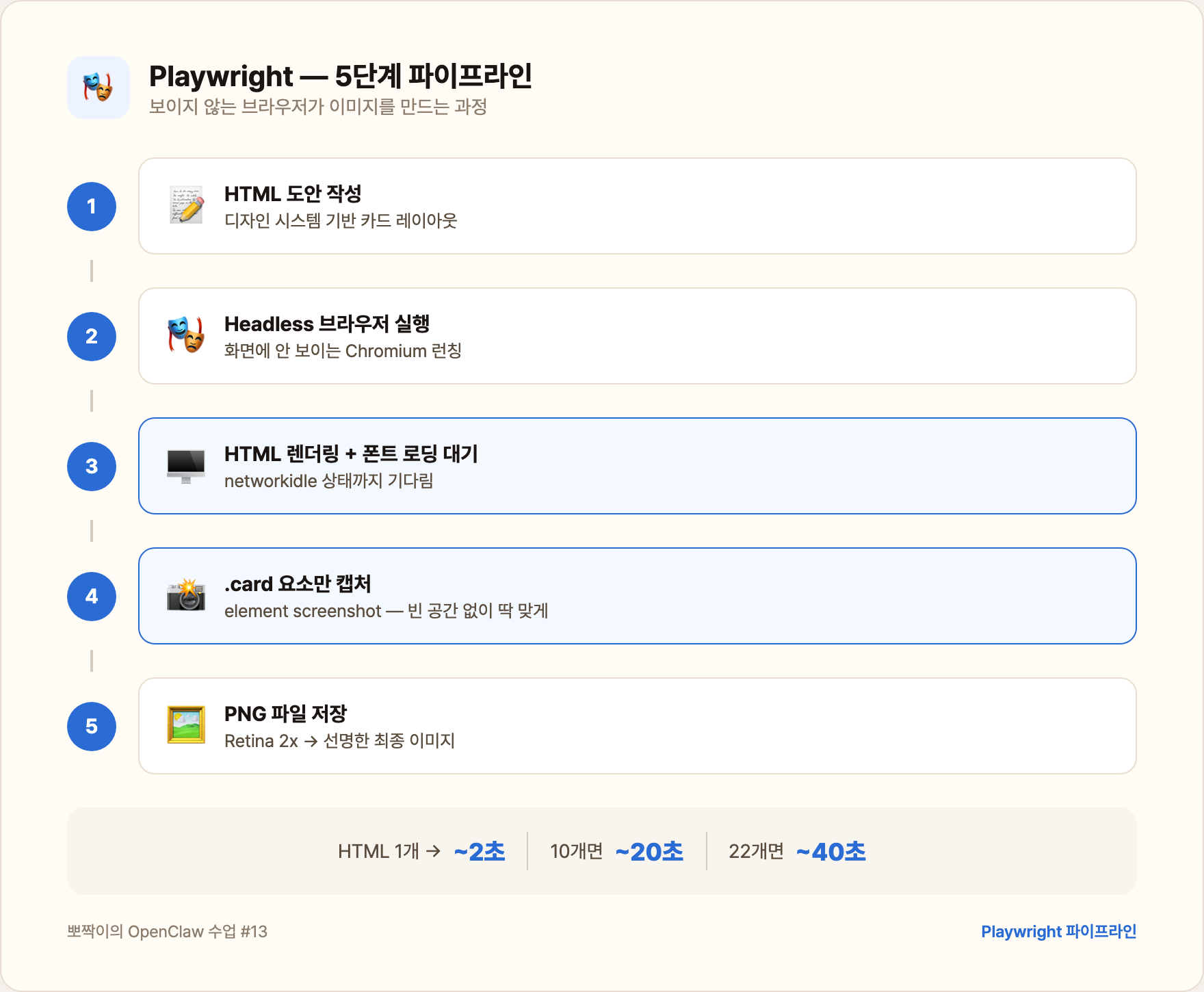Select the highlighted HTML 렌더링 step card
The height and width of the screenshot is (992, 1204).
pyautogui.click(x=636, y=466)
